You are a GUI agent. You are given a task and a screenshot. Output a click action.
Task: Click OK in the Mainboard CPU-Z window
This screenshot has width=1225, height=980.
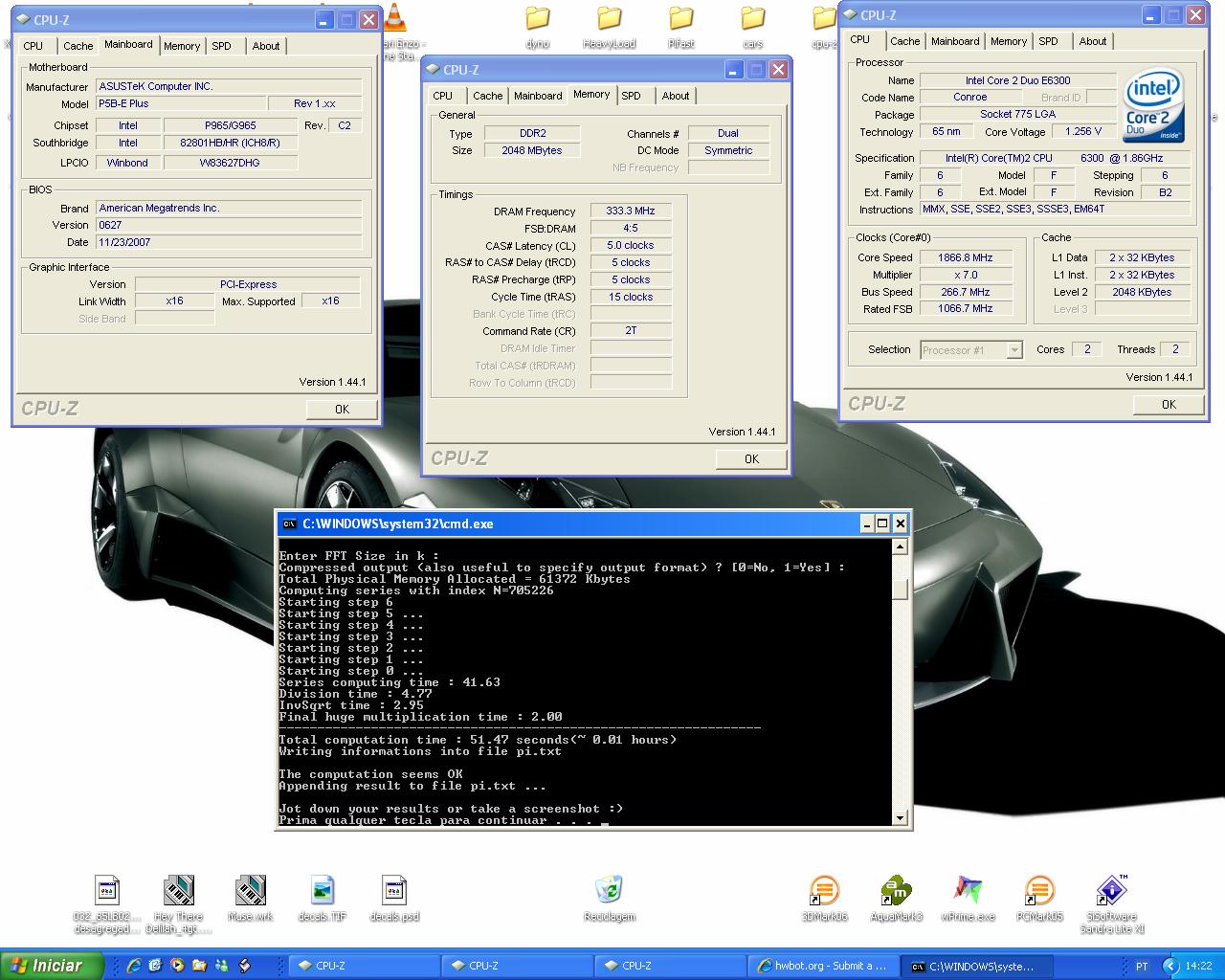click(x=342, y=410)
